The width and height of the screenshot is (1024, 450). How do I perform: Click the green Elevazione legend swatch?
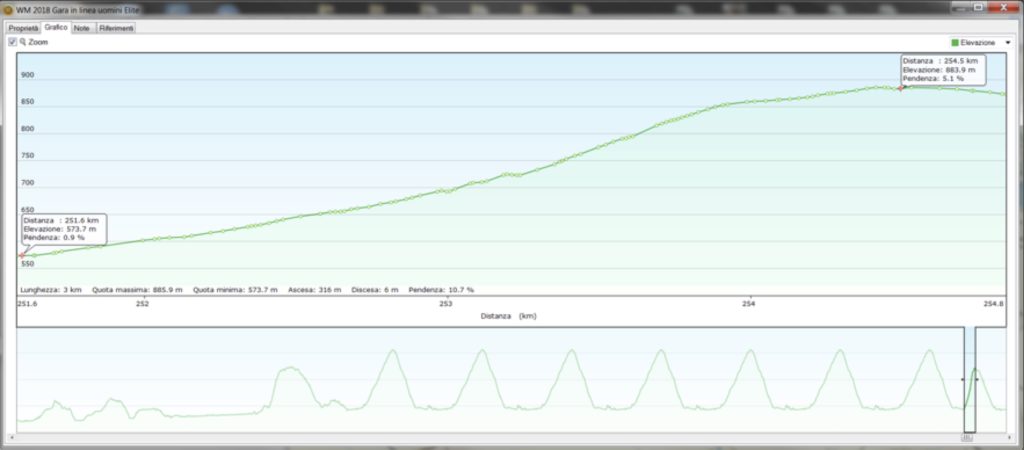click(x=955, y=42)
